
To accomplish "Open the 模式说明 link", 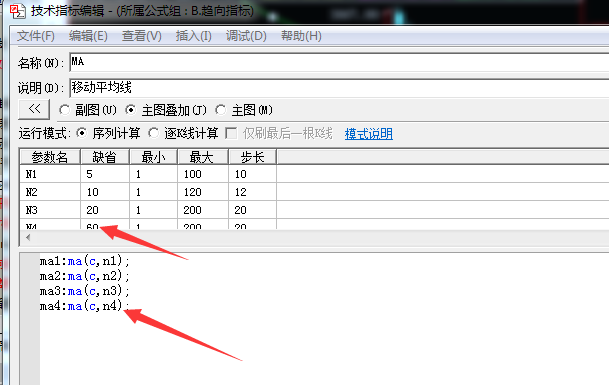I will [x=369, y=134].
